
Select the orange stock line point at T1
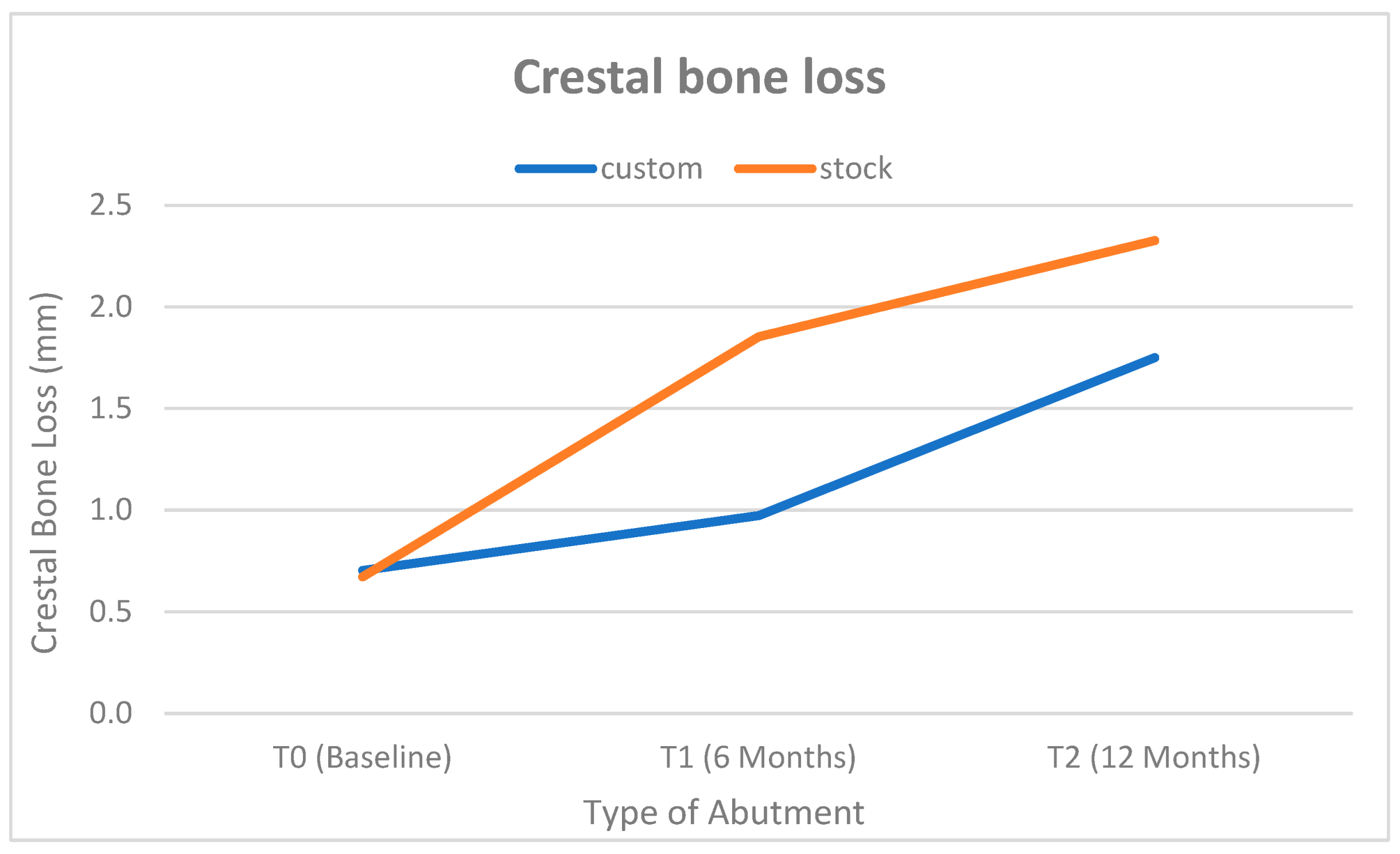[759, 336]
